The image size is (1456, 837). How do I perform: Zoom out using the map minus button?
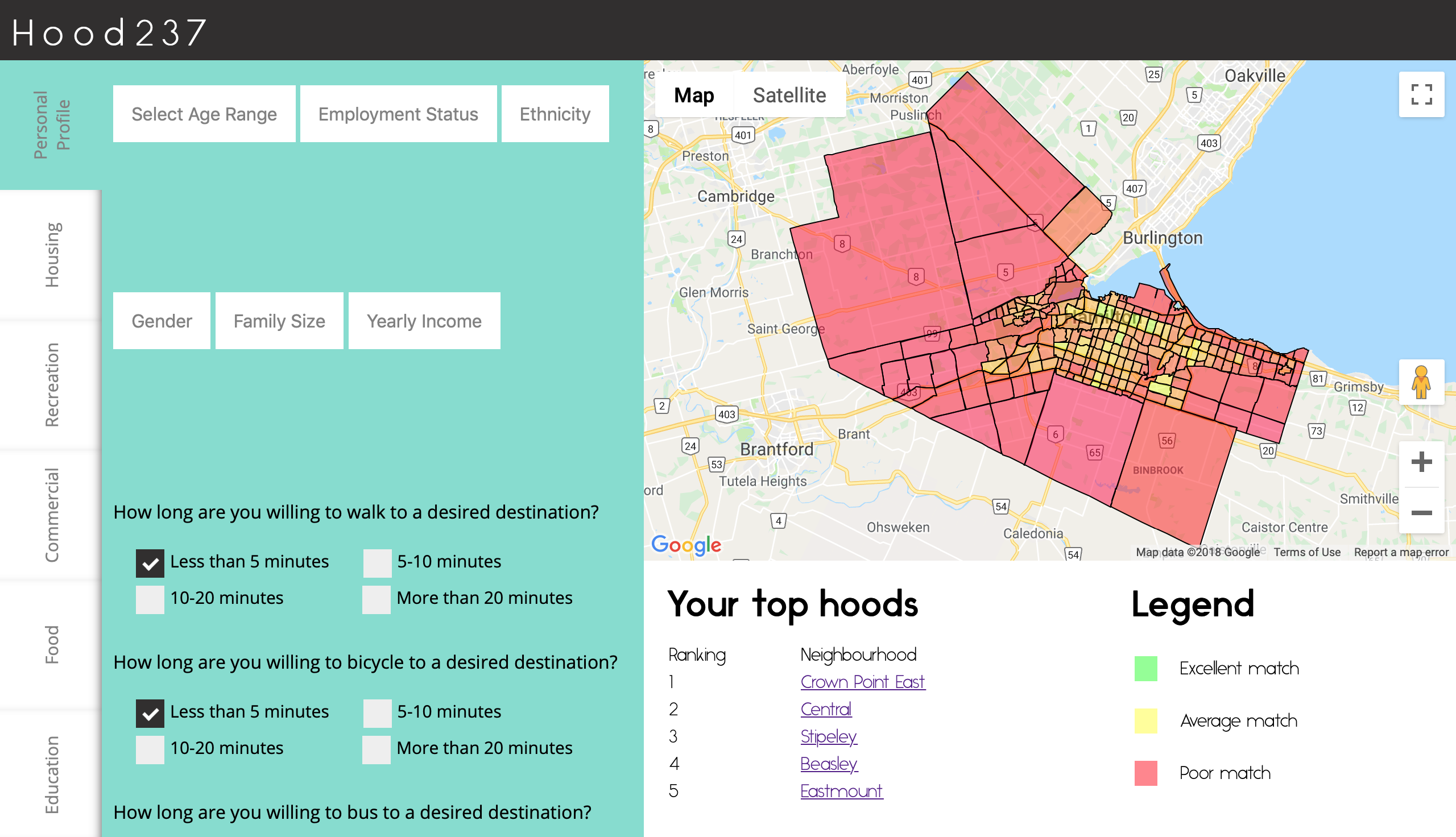[x=1421, y=513]
